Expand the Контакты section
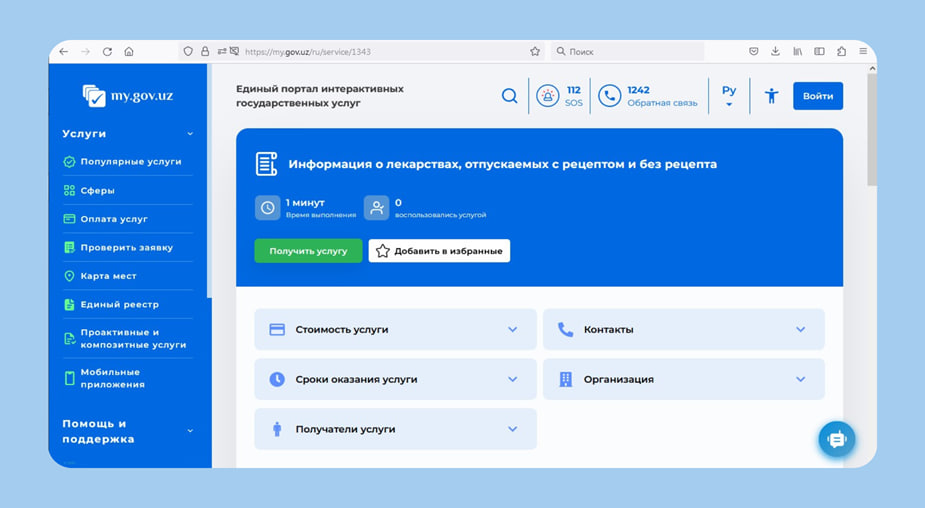925x508 pixels. click(x=683, y=329)
